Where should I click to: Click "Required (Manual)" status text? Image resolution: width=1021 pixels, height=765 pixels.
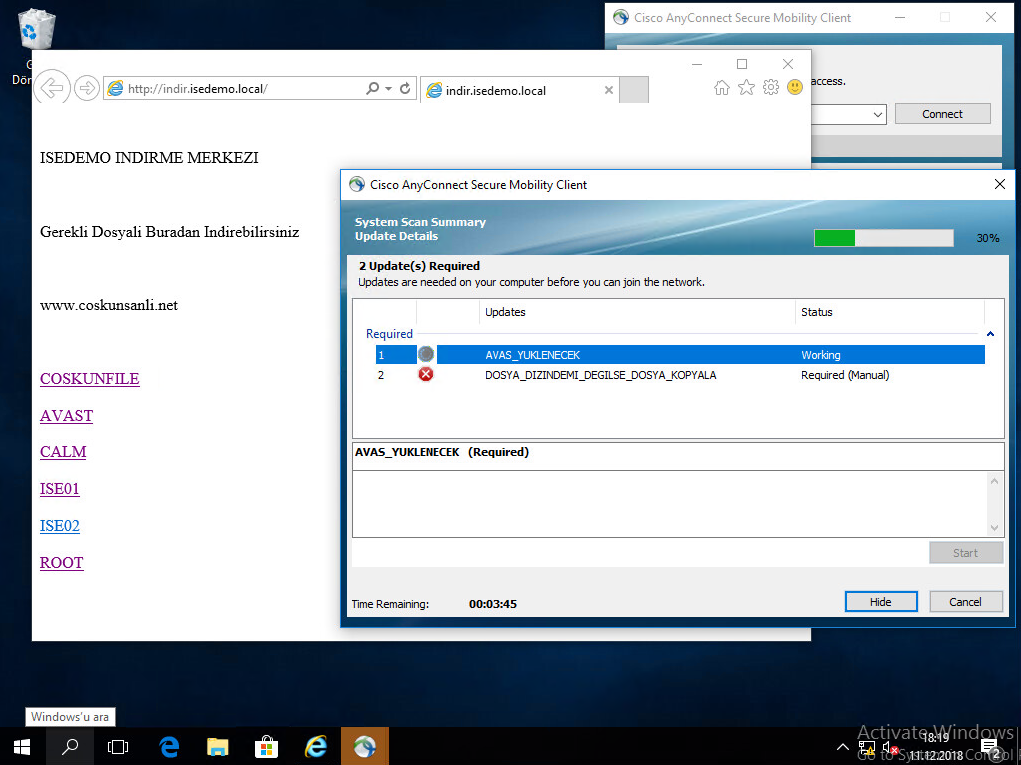click(x=845, y=375)
